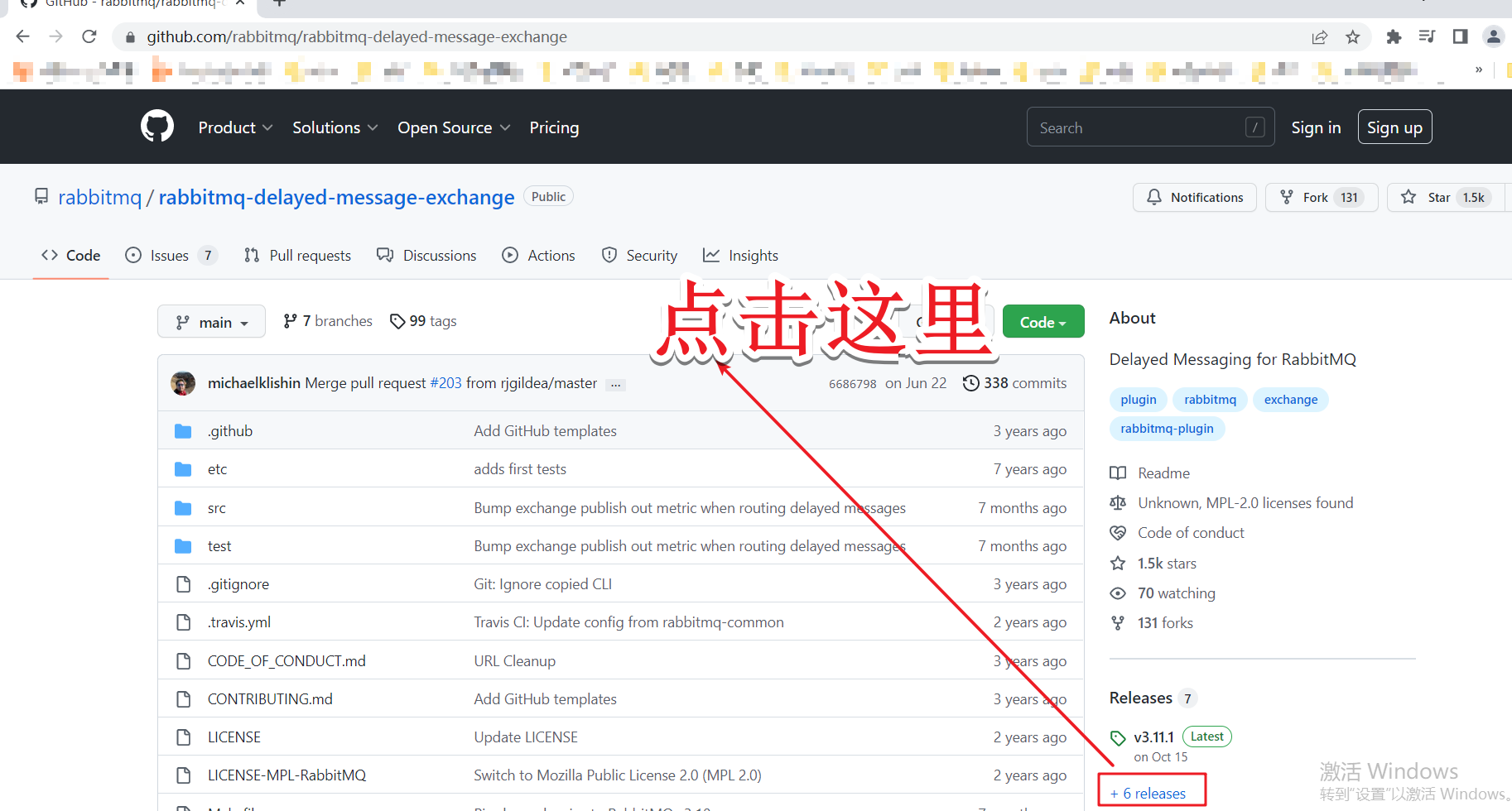Click the browser address bar URL
The image size is (1512, 811).
357,36
